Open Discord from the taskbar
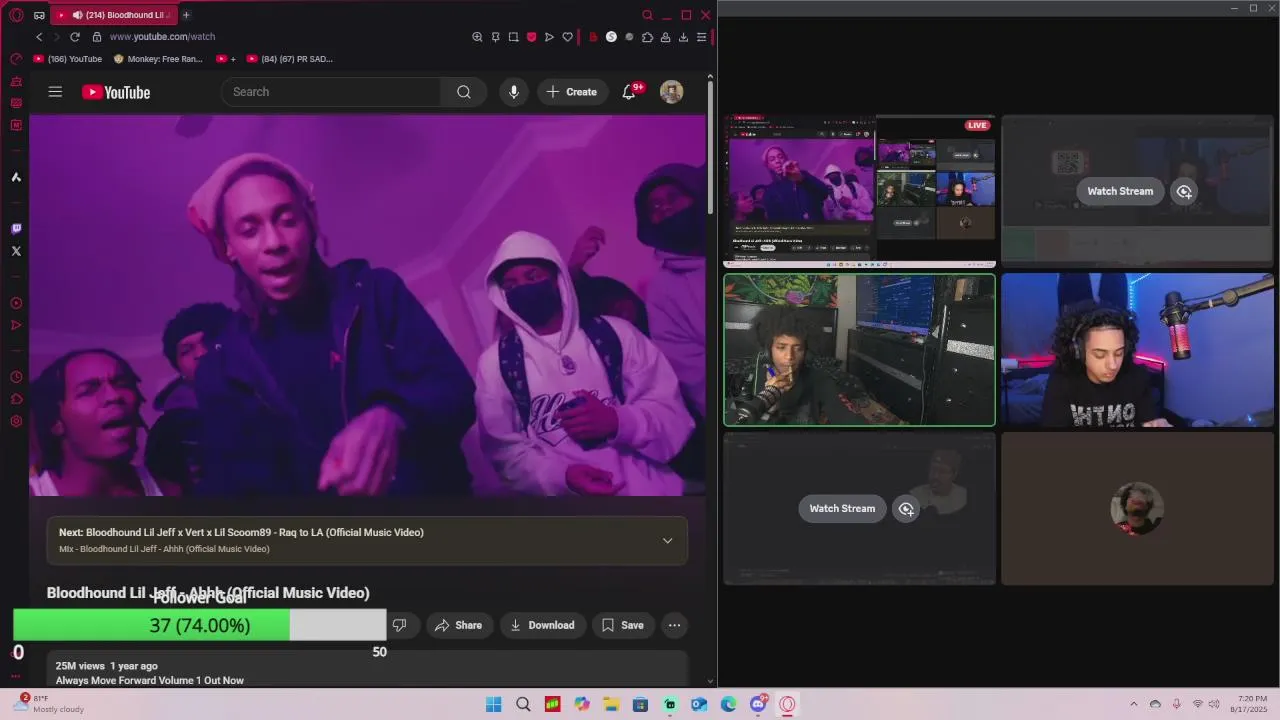 (x=758, y=704)
